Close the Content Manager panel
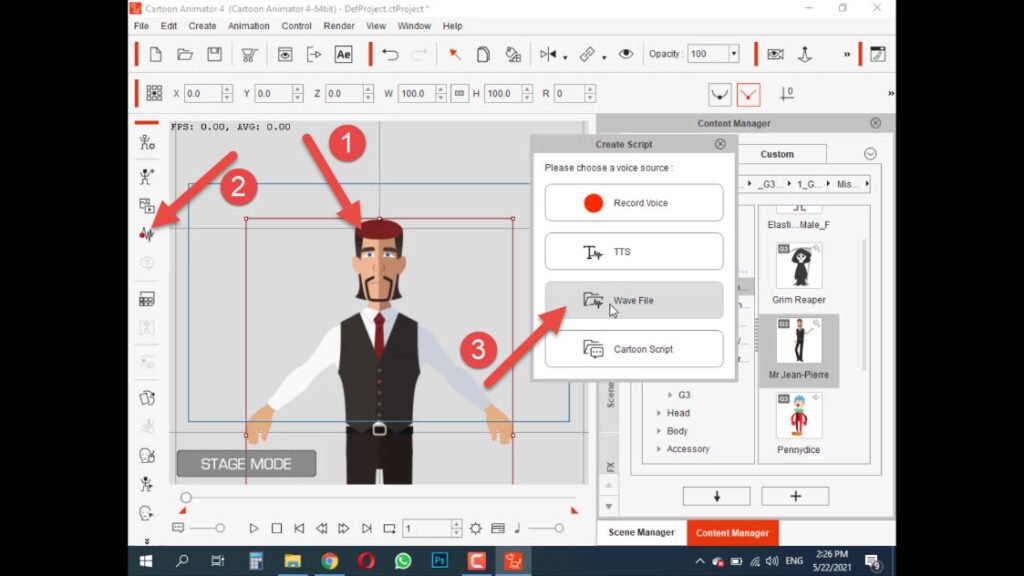This screenshot has height=576, width=1024. coord(875,123)
